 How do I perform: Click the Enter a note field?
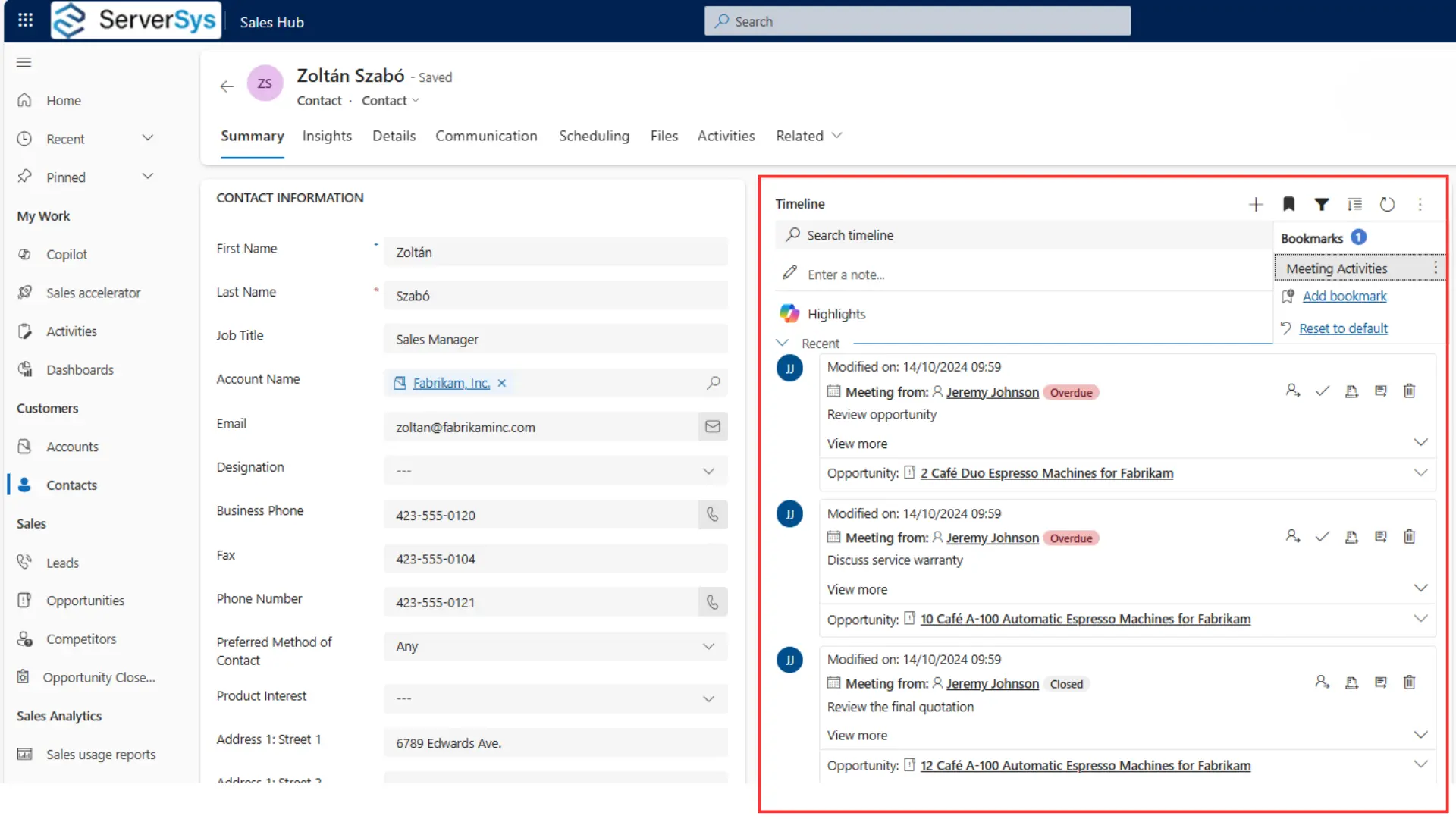coord(1024,275)
